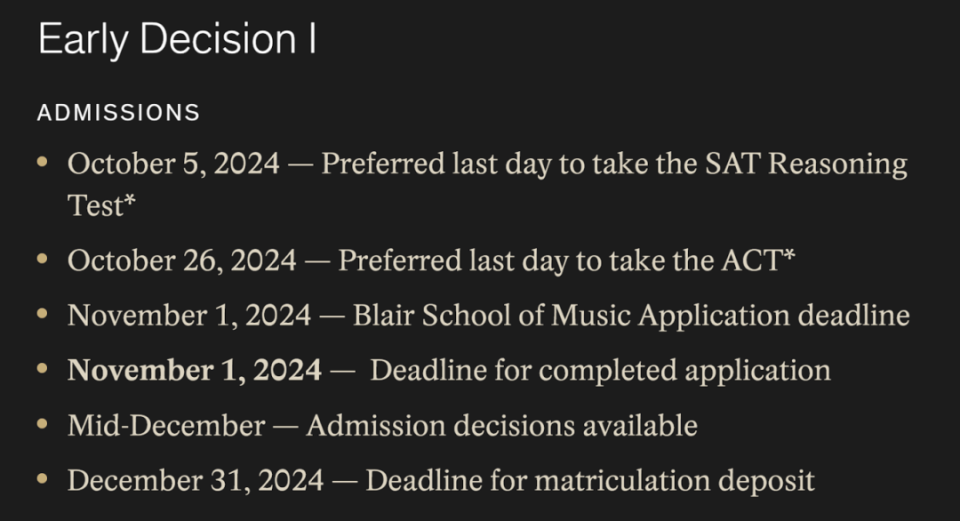Click "Deadline for matriculation deposit" text
Viewport: 960px width, 521px height.
pyautogui.click(x=590, y=480)
